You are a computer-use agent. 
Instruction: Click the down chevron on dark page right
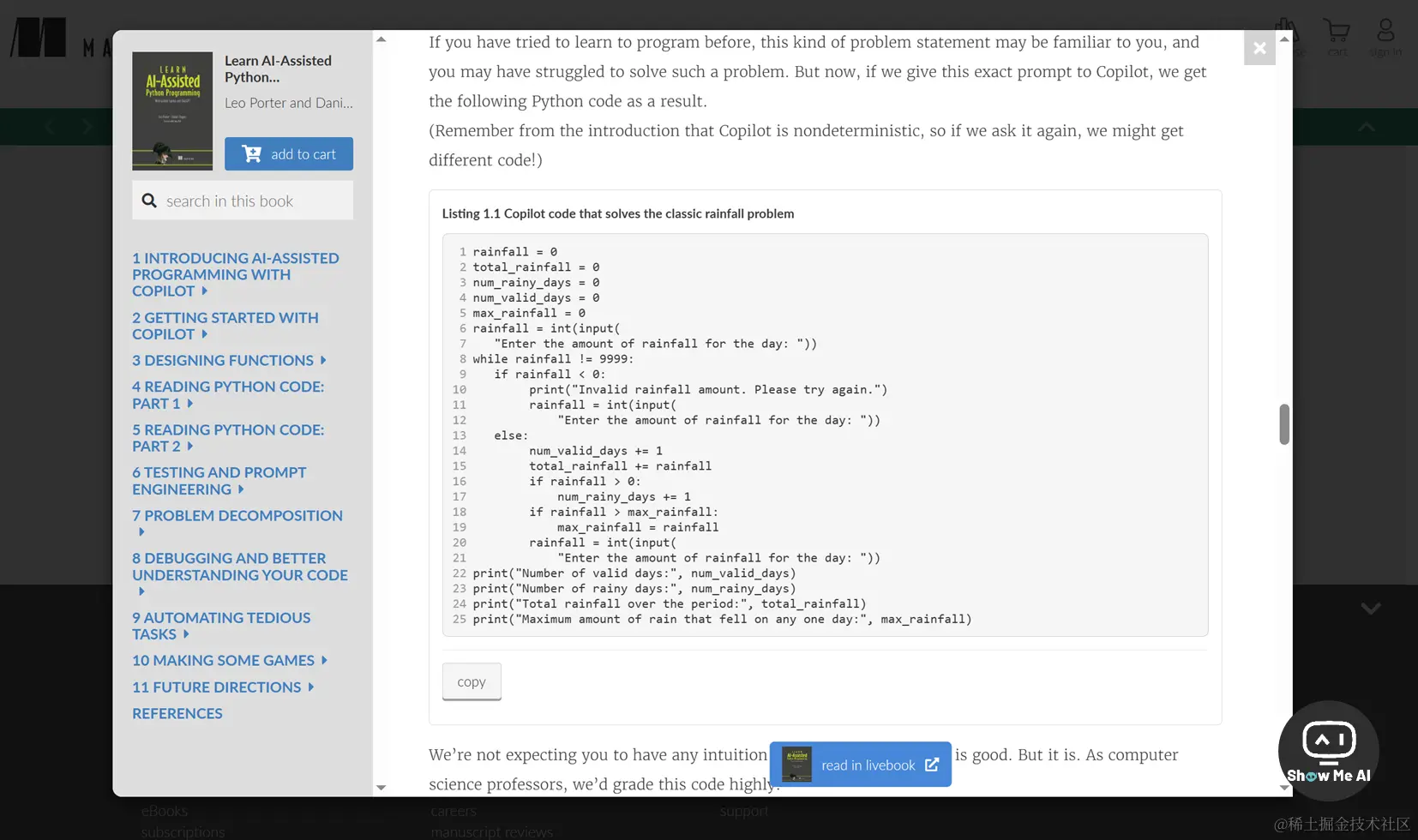tap(1371, 609)
